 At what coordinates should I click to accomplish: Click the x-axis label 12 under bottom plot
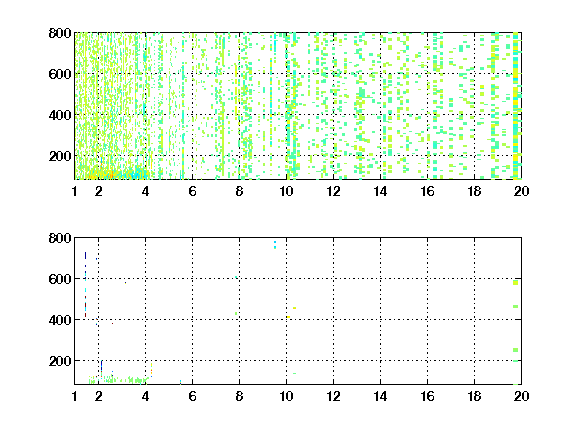click(333, 396)
